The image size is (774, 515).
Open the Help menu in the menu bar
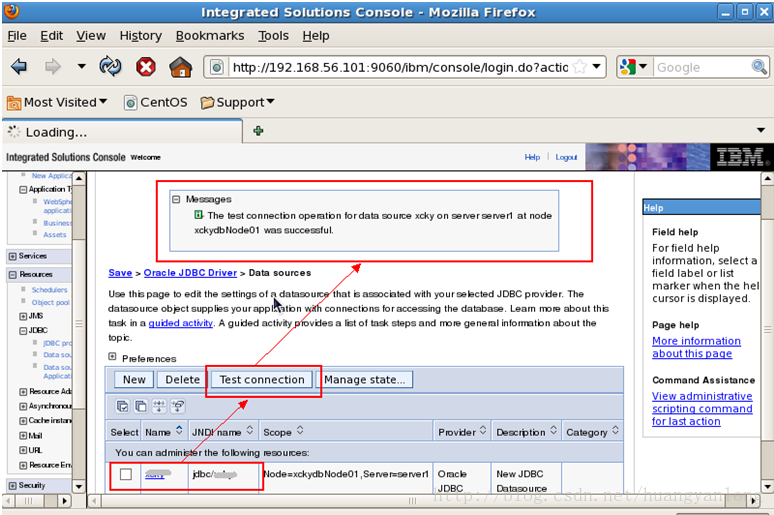(x=316, y=36)
